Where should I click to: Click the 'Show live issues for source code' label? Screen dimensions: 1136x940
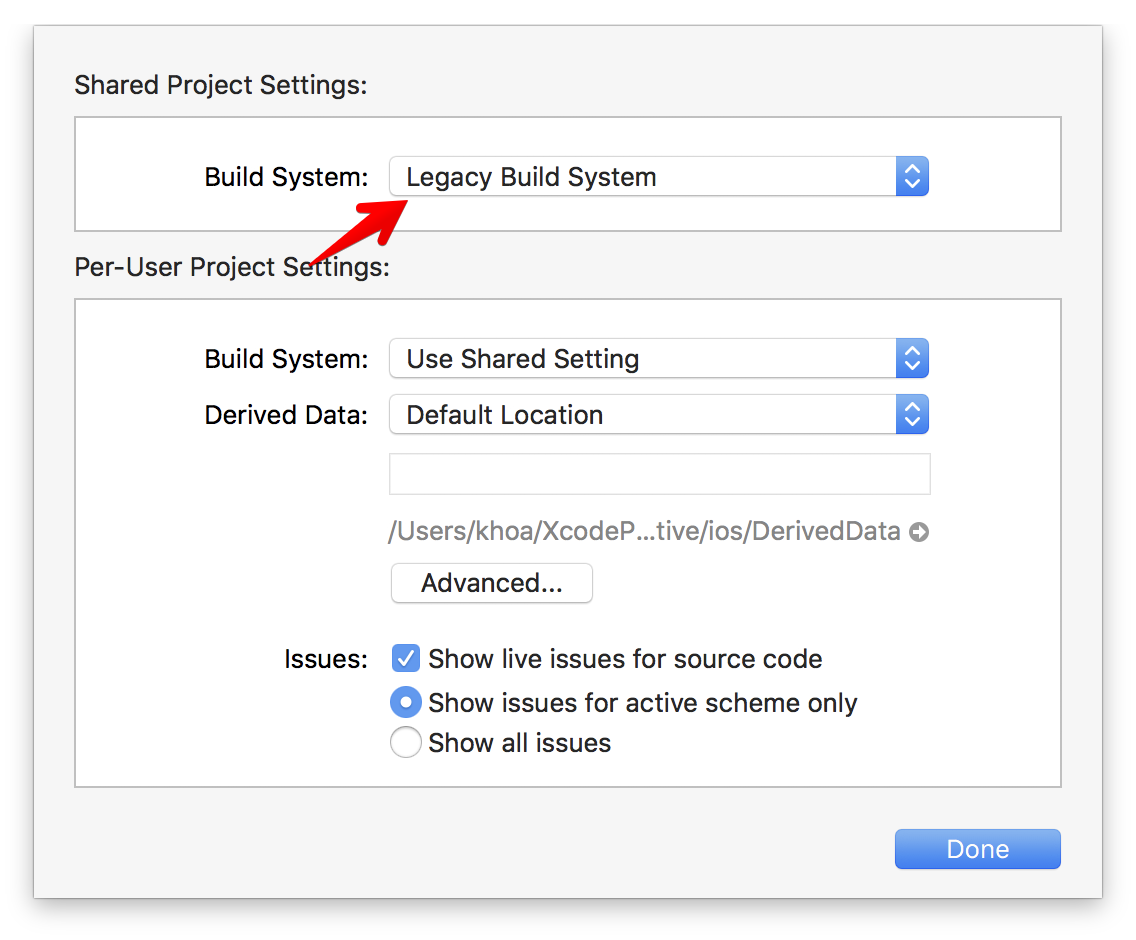pyautogui.click(x=625, y=659)
